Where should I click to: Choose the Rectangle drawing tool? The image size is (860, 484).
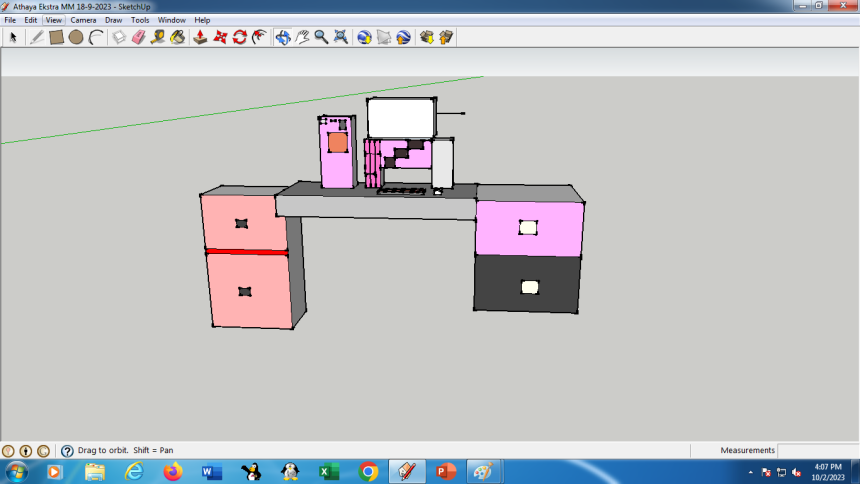(56, 37)
